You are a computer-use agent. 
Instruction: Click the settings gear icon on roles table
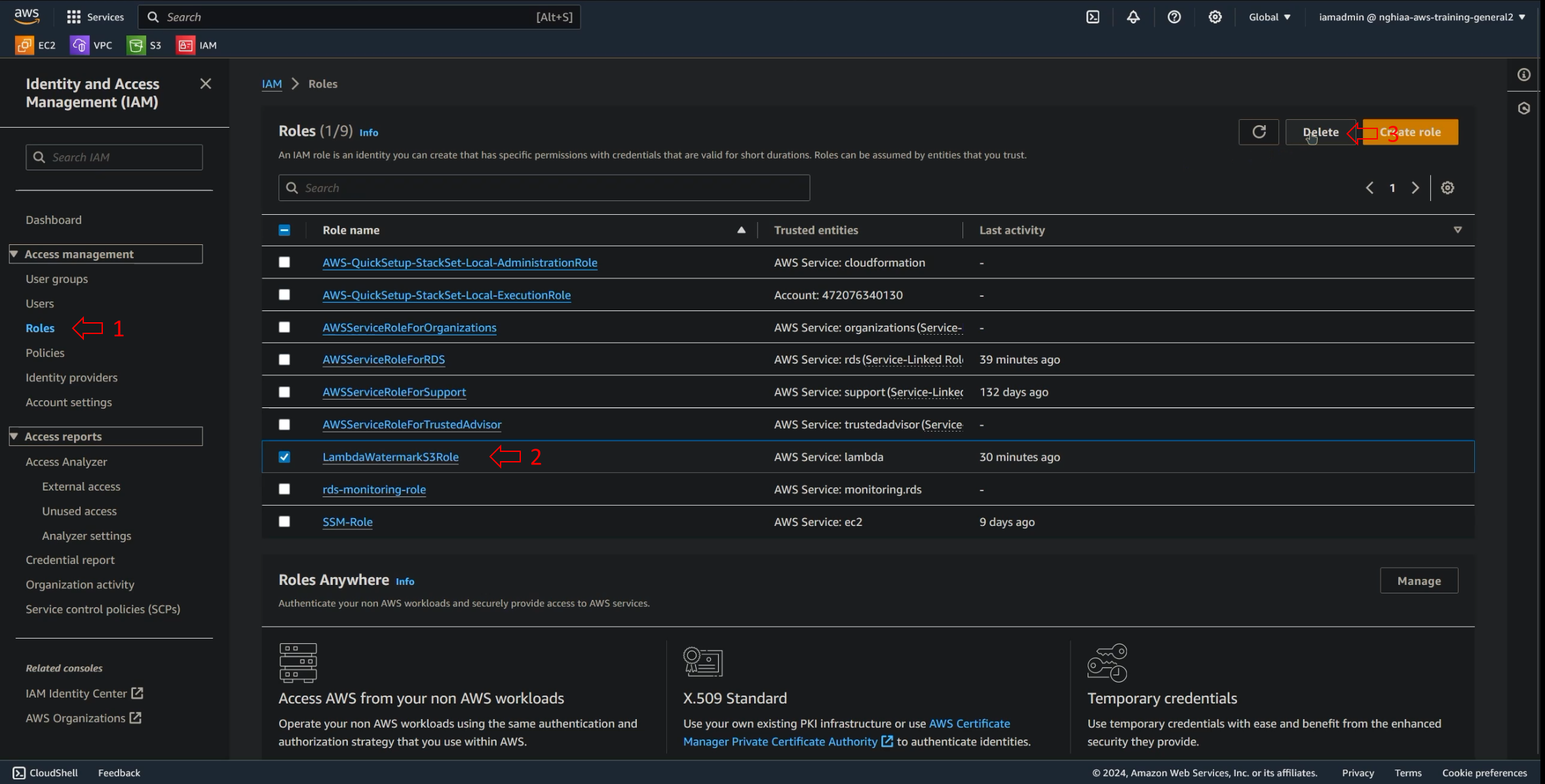(1448, 188)
